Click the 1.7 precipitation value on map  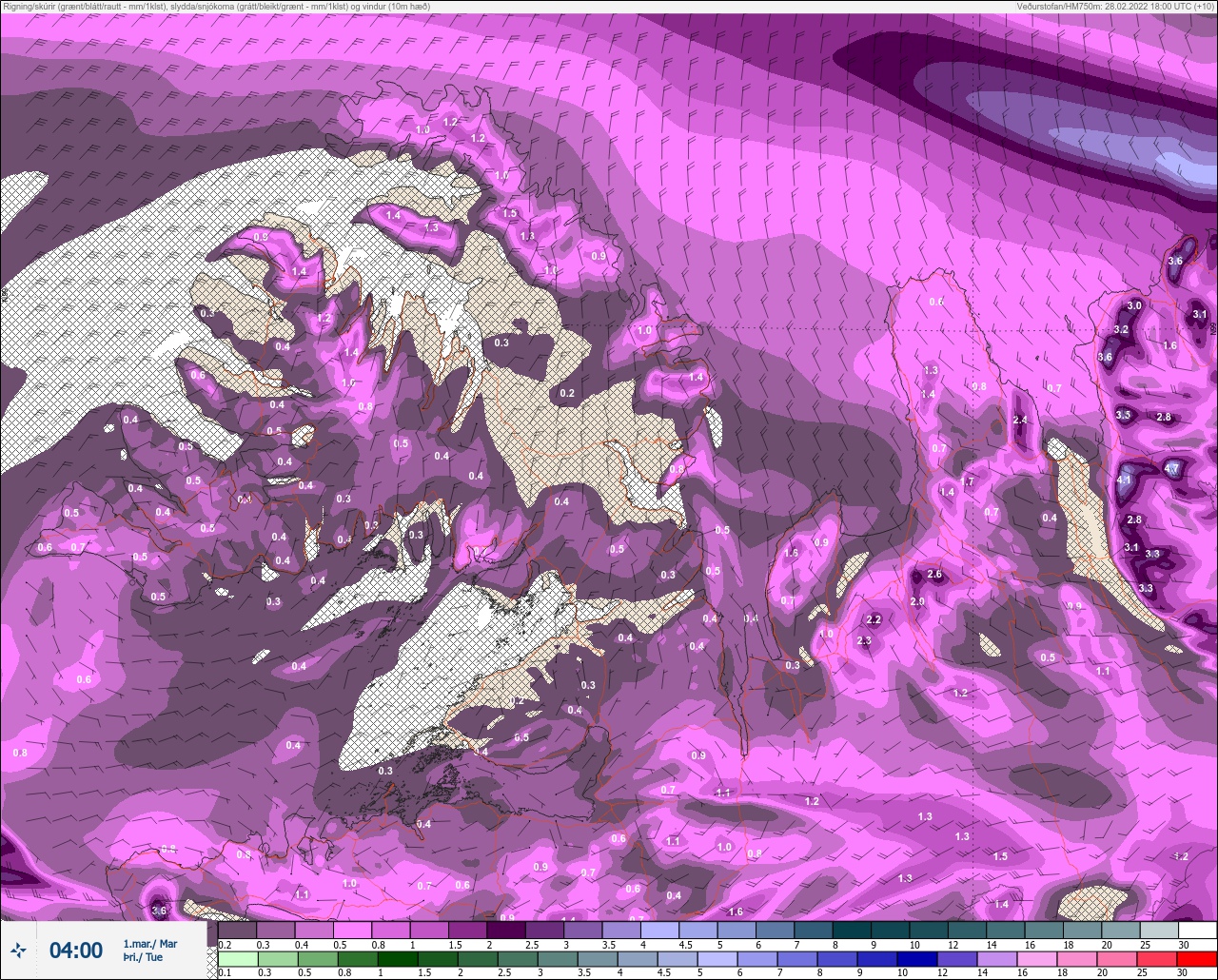pos(968,482)
